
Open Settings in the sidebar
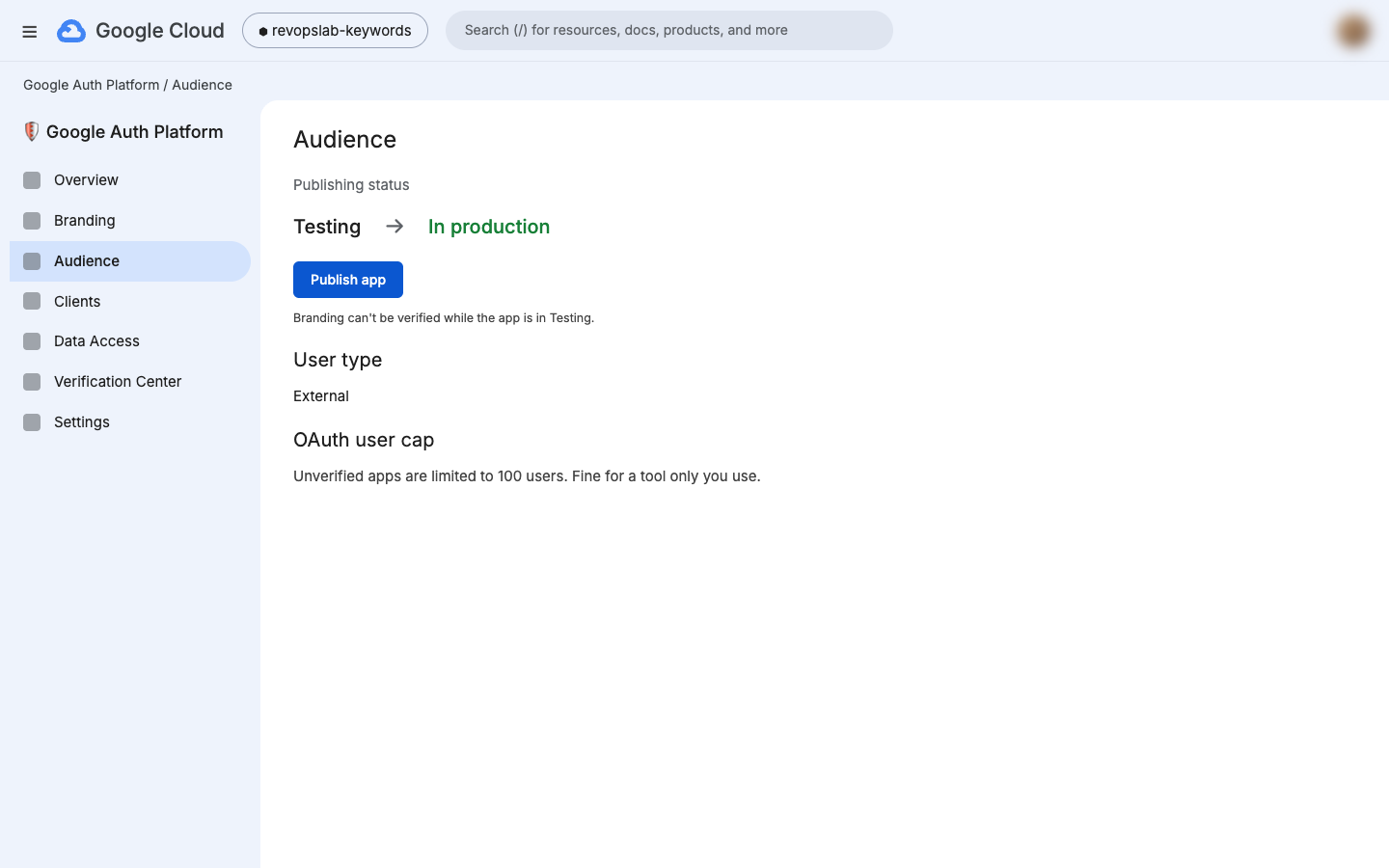[x=130, y=422]
